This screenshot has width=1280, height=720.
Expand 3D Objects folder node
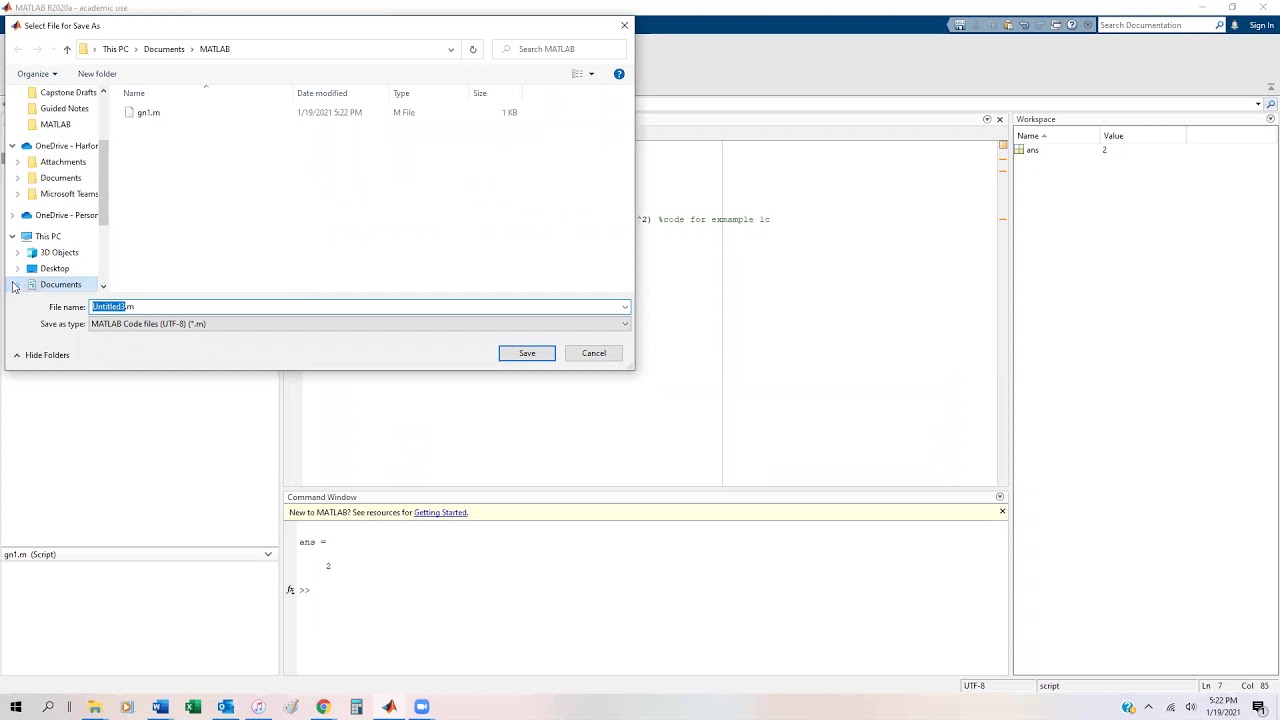click(17, 253)
